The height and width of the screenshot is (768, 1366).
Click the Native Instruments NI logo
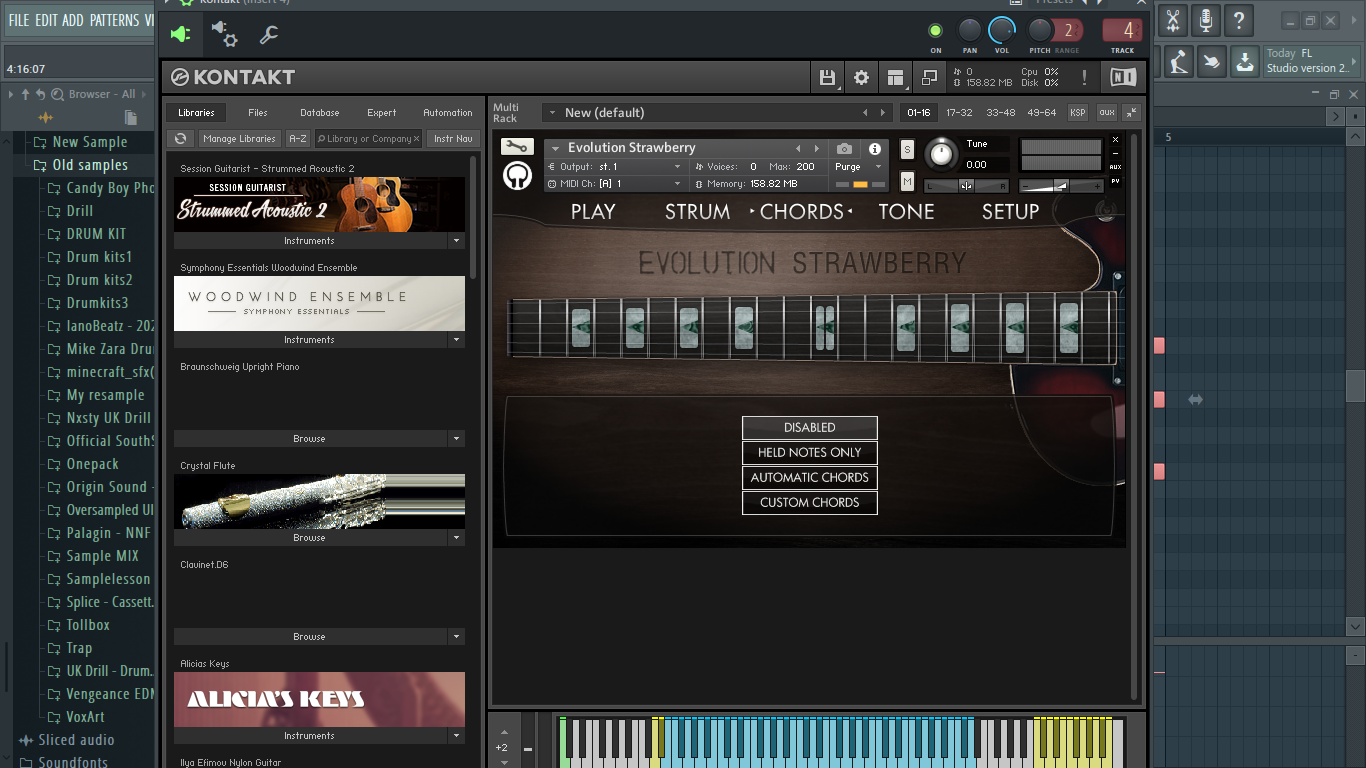[1123, 78]
